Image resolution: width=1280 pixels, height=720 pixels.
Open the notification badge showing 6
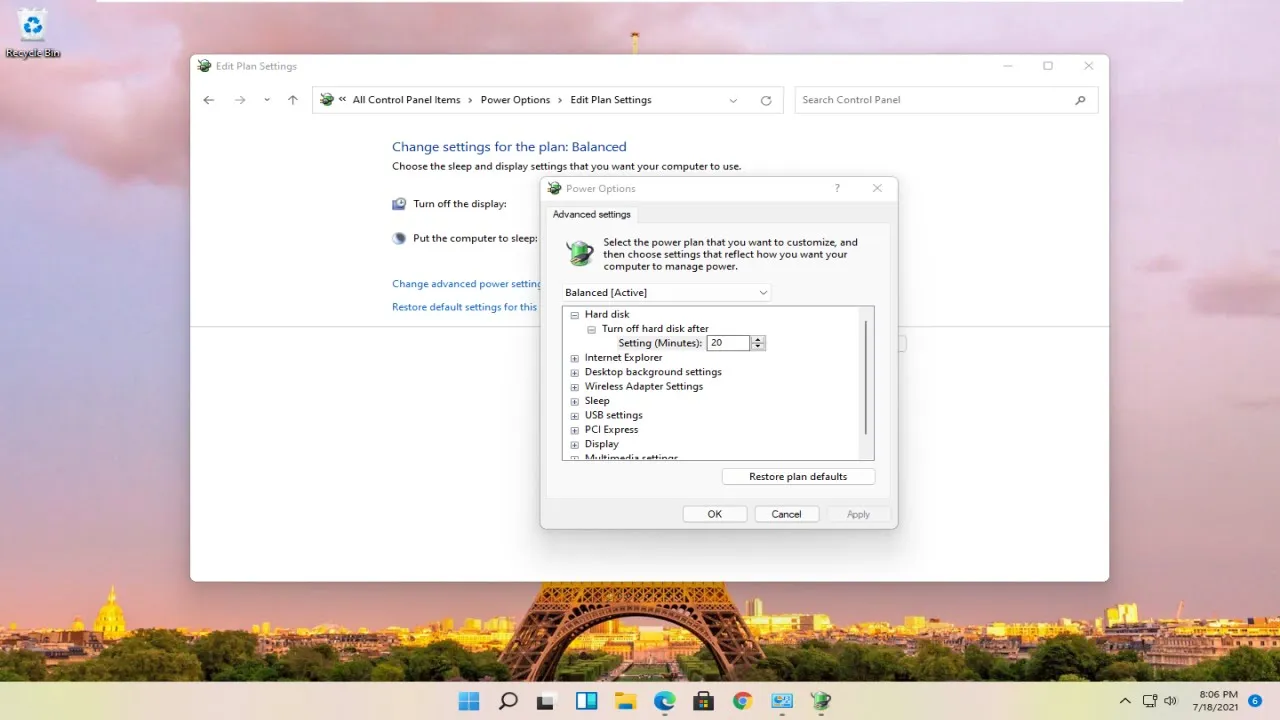(1255, 701)
